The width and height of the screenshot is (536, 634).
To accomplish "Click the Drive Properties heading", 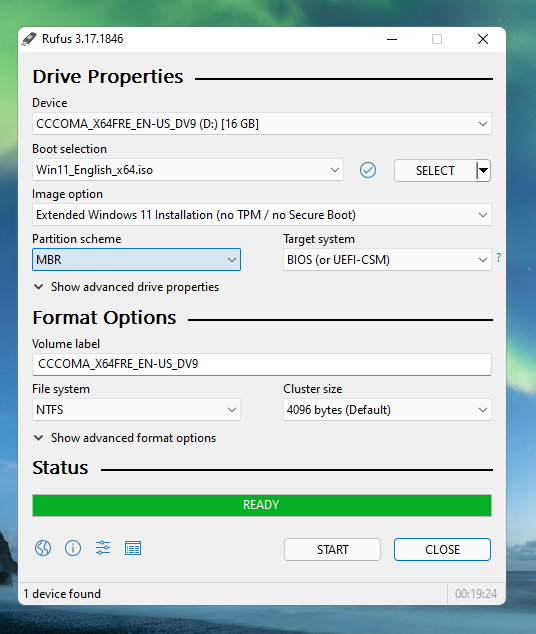I will [x=108, y=76].
